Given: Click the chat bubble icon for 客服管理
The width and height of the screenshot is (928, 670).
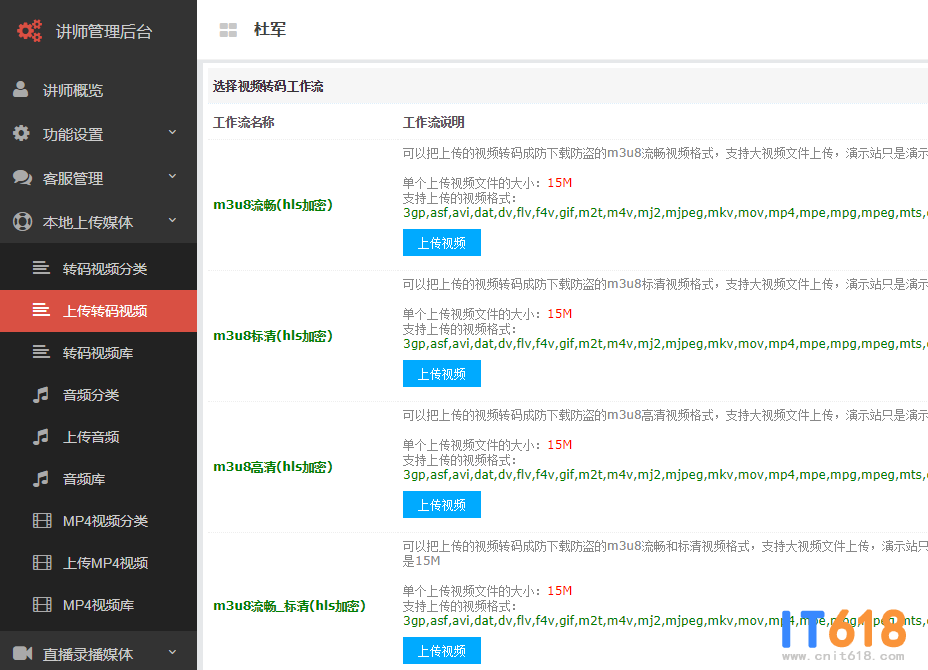Looking at the screenshot, I should (x=22, y=178).
